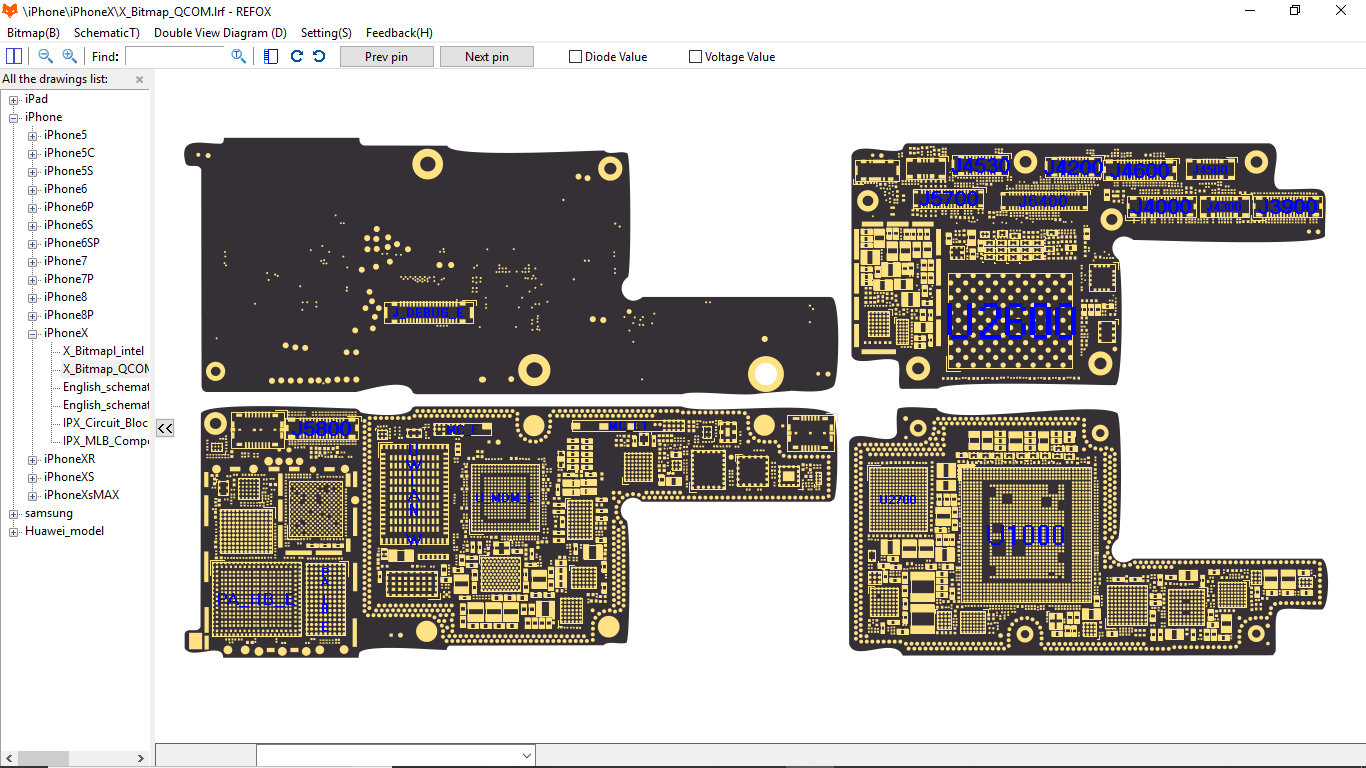The image size is (1366, 768).
Task: Expand the samsung tree node
Action: point(14,513)
